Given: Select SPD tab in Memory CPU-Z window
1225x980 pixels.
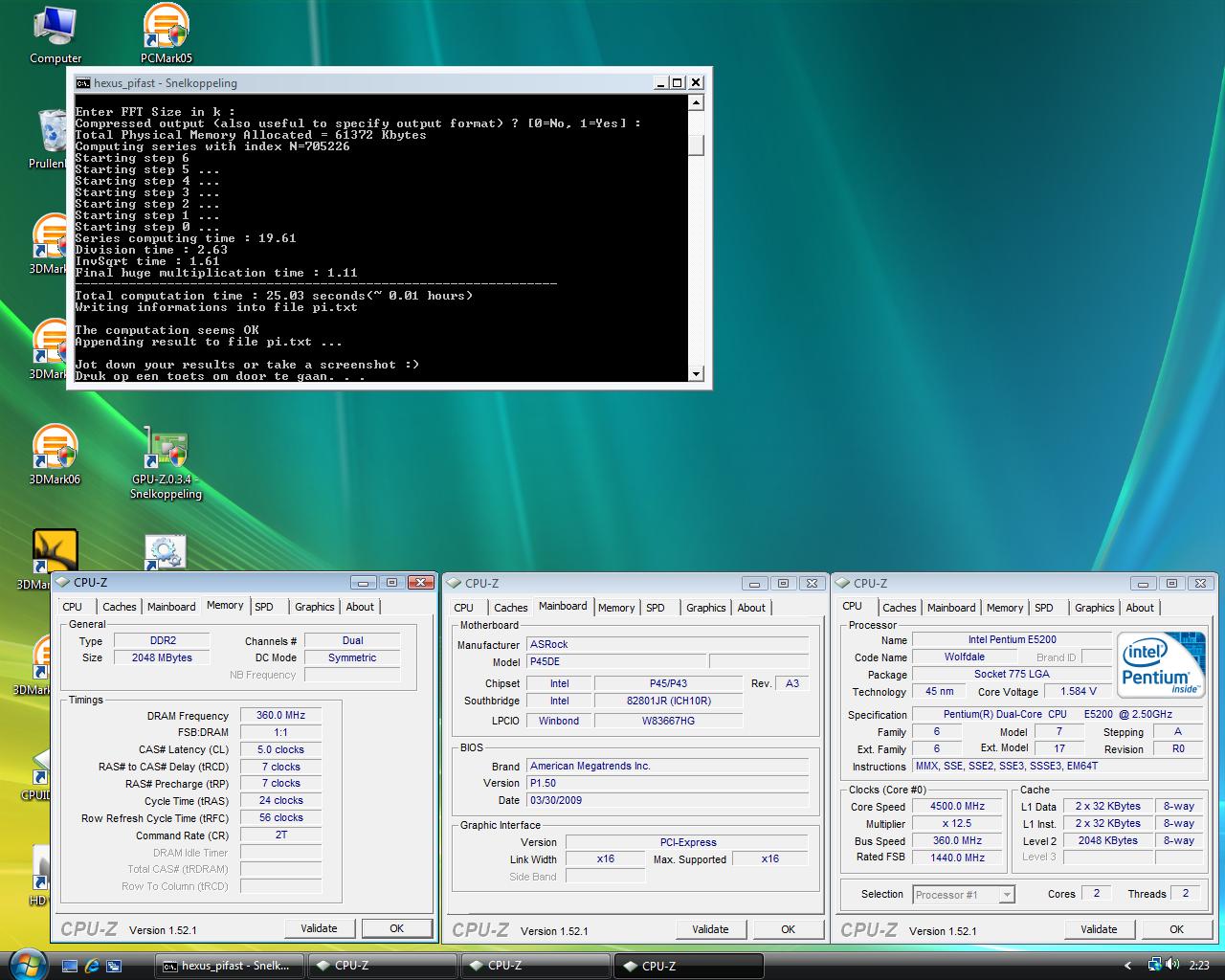Looking at the screenshot, I should pos(264,607).
